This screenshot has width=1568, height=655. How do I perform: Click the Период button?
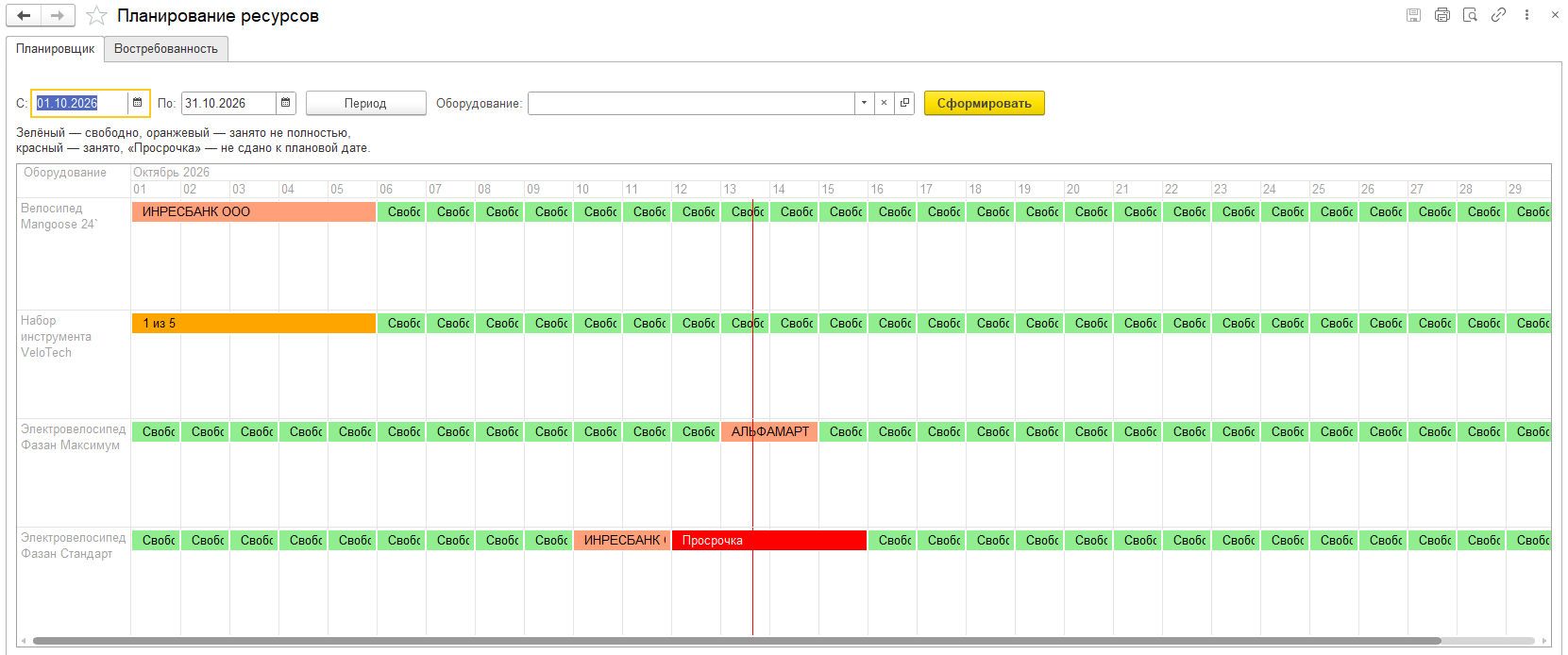click(365, 103)
